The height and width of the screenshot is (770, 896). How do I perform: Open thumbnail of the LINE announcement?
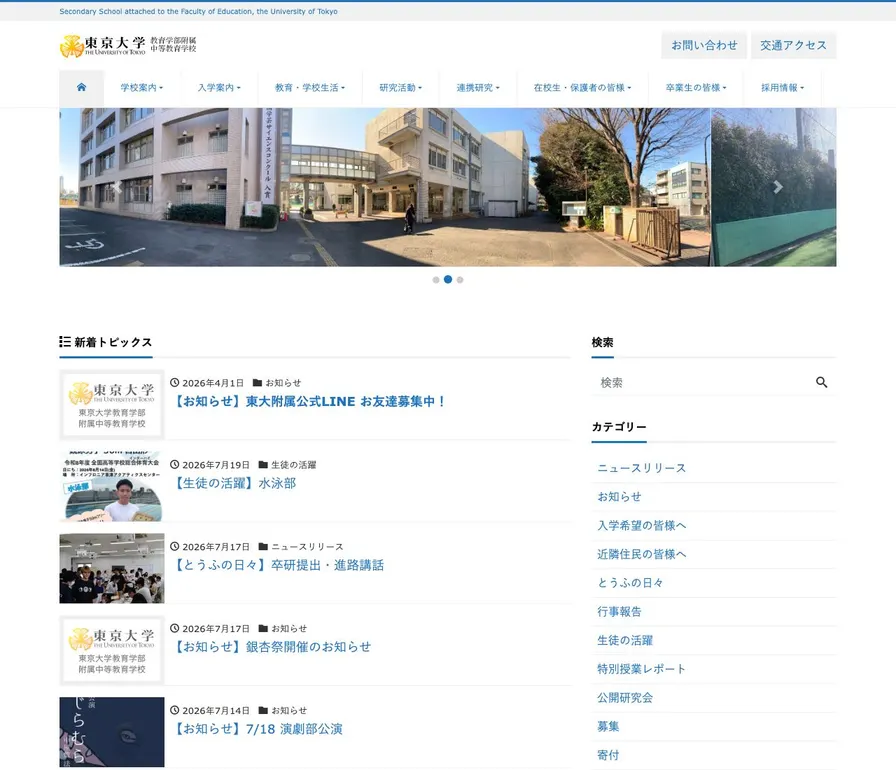click(112, 404)
